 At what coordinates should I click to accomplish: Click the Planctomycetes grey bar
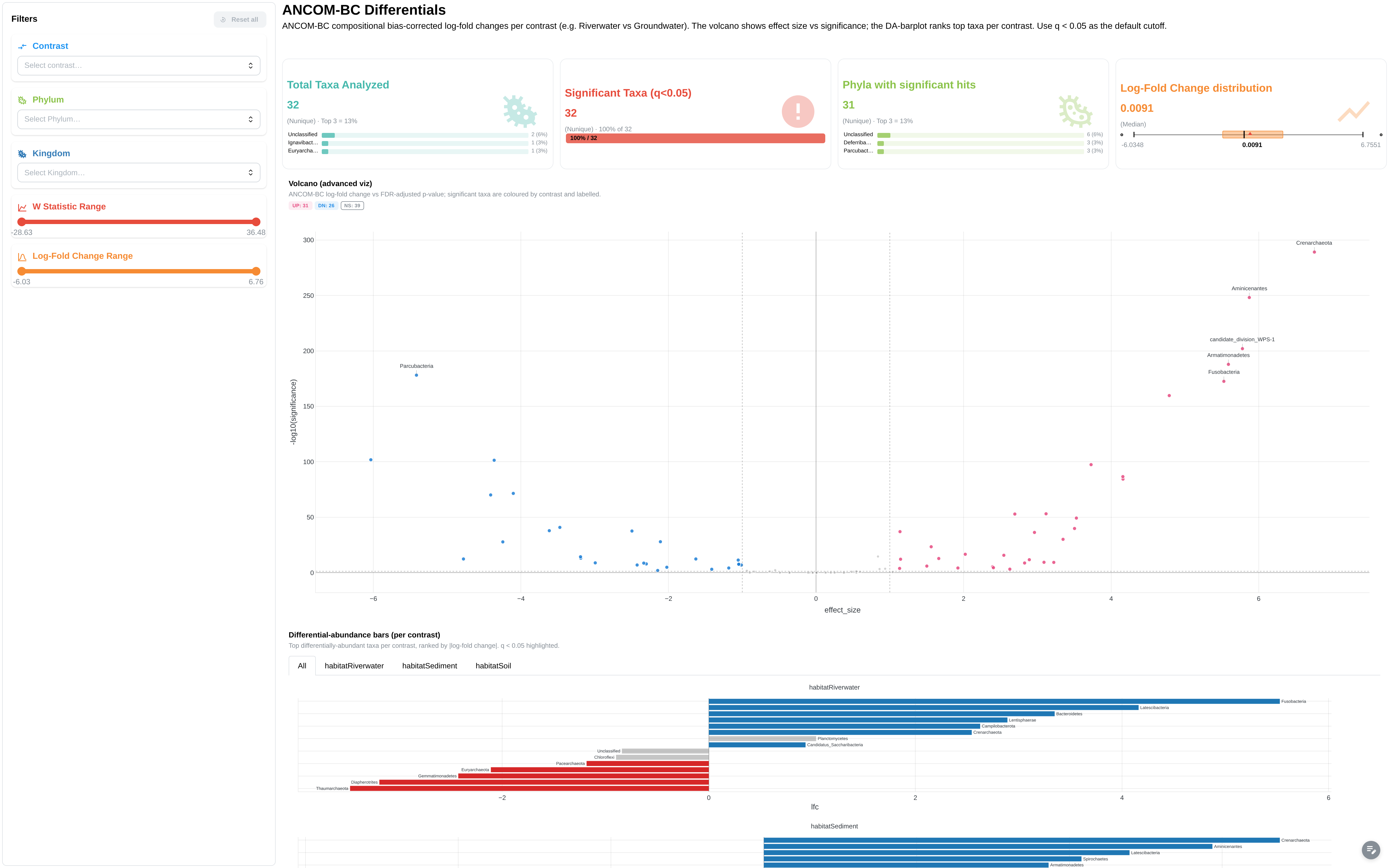click(x=762, y=739)
